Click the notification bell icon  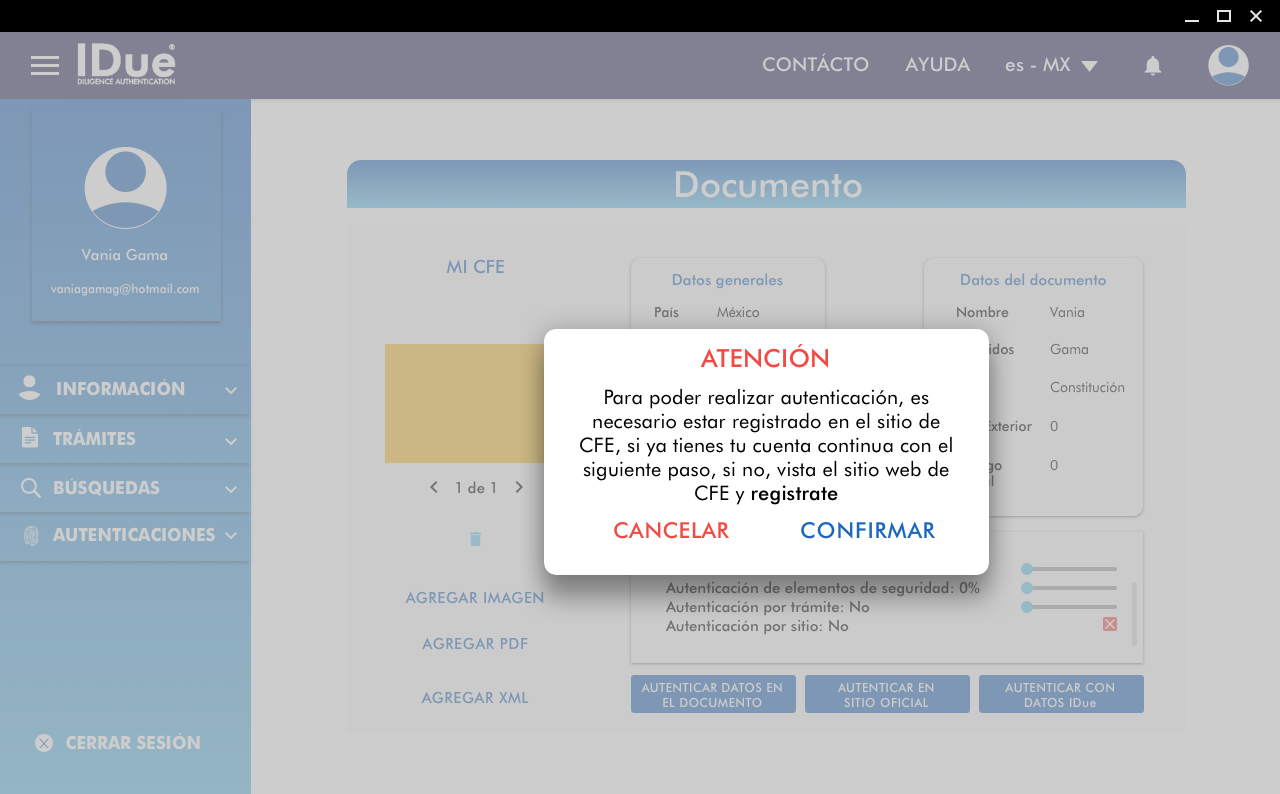(1152, 66)
